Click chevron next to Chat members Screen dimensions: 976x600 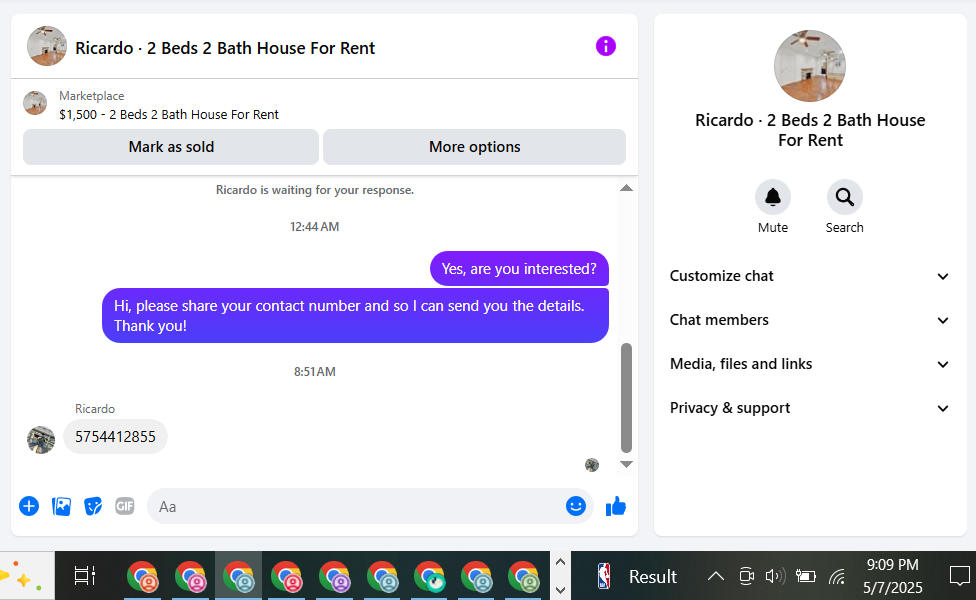pos(943,321)
